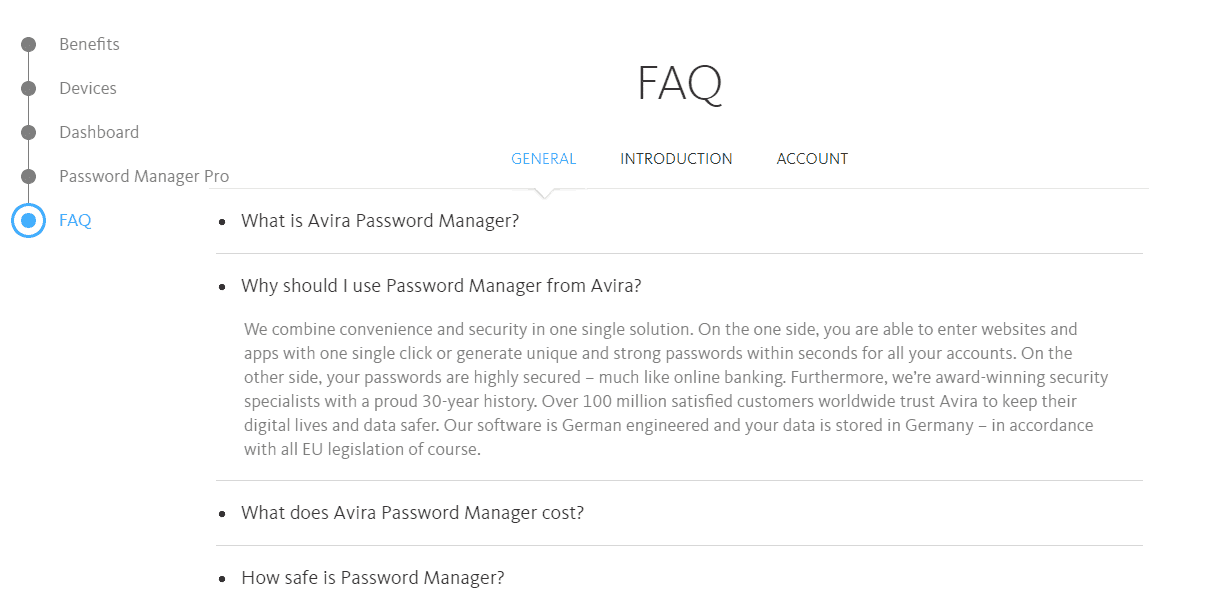The image size is (1215, 611).
Task: Click the bullet beside "What is Avira Password Manager?"
Action: click(x=221, y=221)
